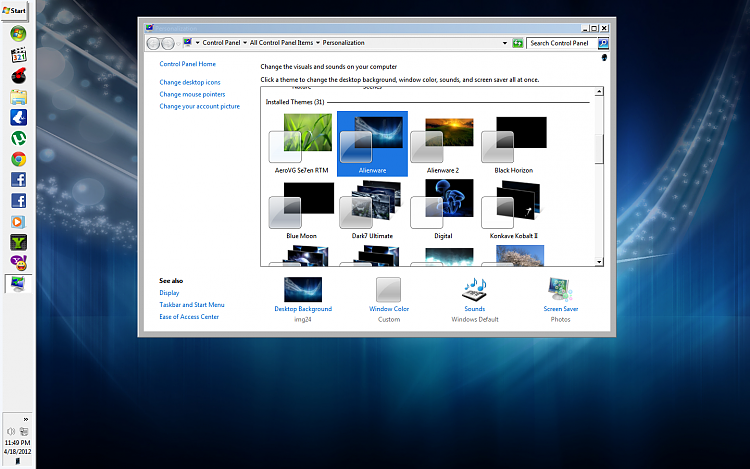
Task: Open the Windows Media Player taskbar icon
Action: click(x=18, y=222)
